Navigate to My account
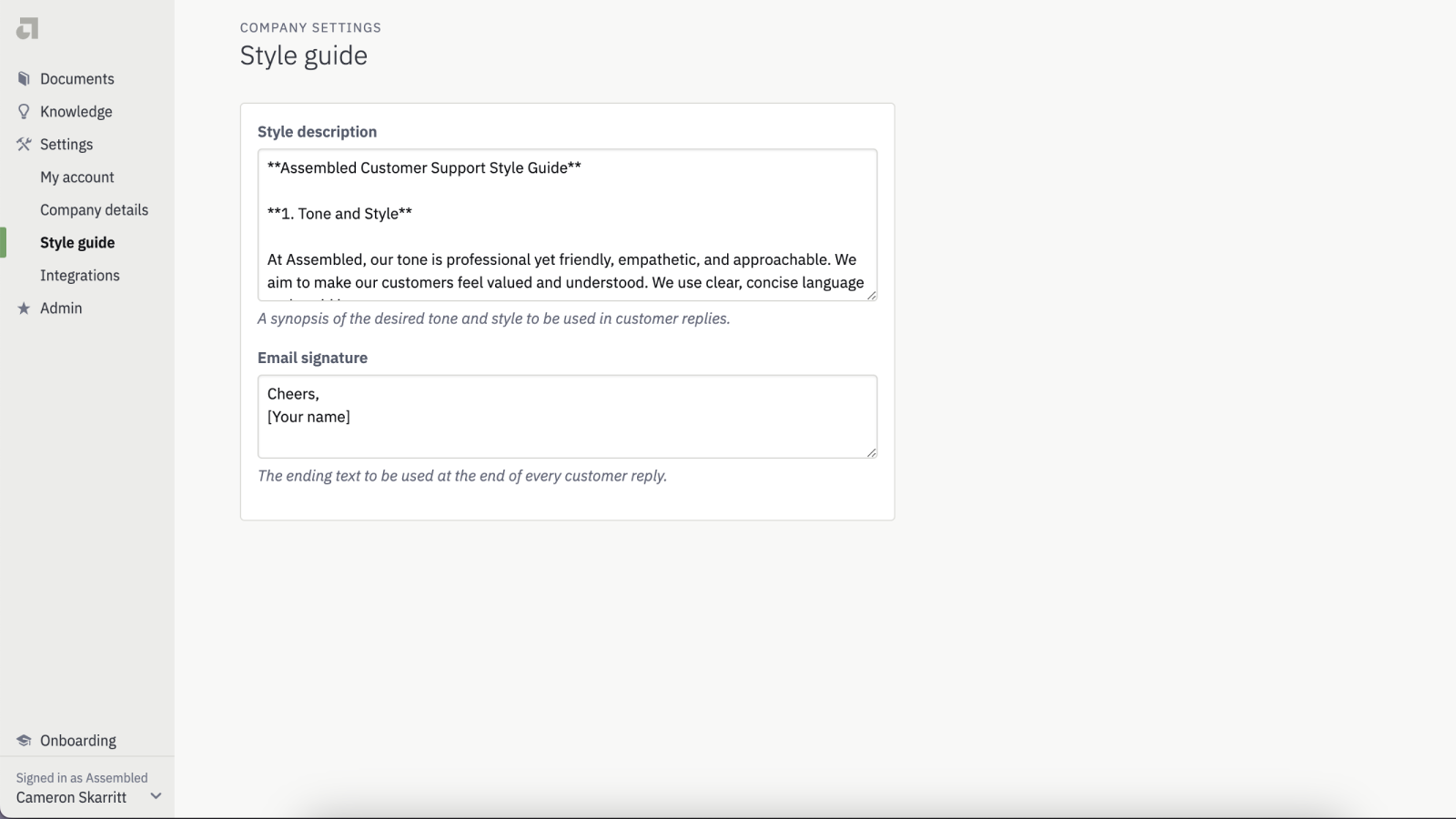 76,177
